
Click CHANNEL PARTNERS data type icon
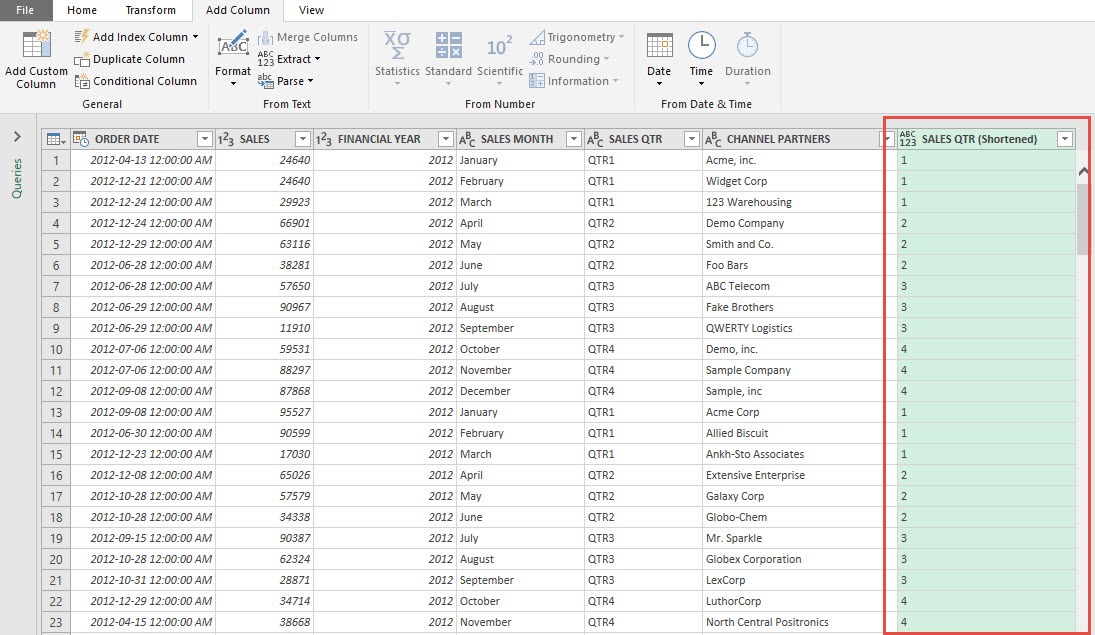coord(713,139)
